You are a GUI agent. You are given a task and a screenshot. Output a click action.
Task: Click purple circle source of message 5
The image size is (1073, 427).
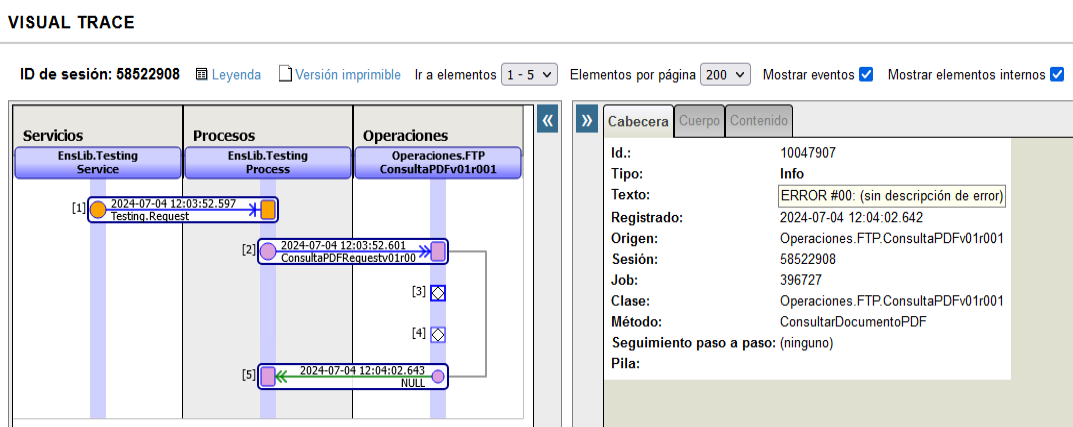pos(438,376)
